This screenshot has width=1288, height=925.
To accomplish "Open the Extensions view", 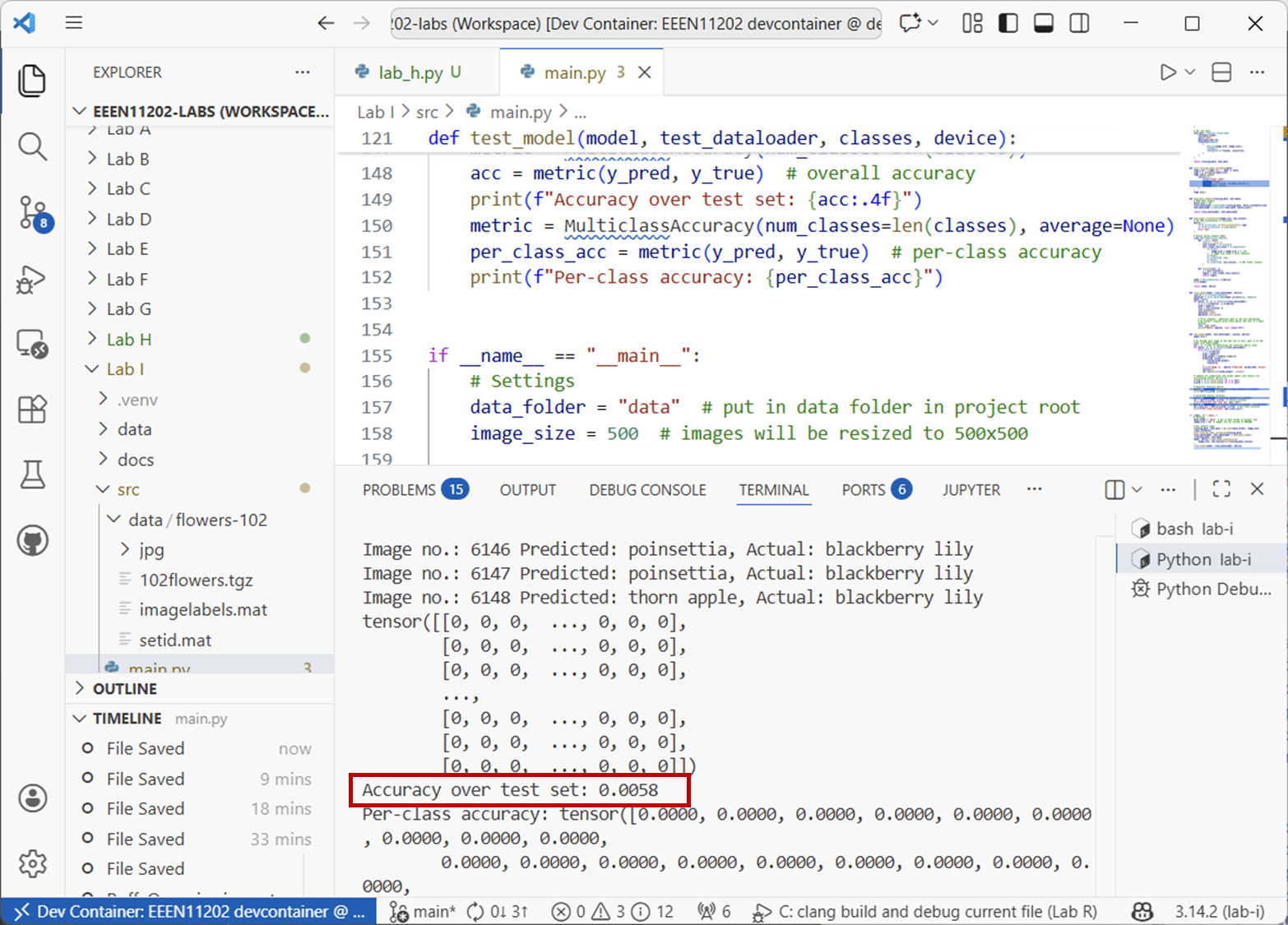I will pyautogui.click(x=32, y=409).
